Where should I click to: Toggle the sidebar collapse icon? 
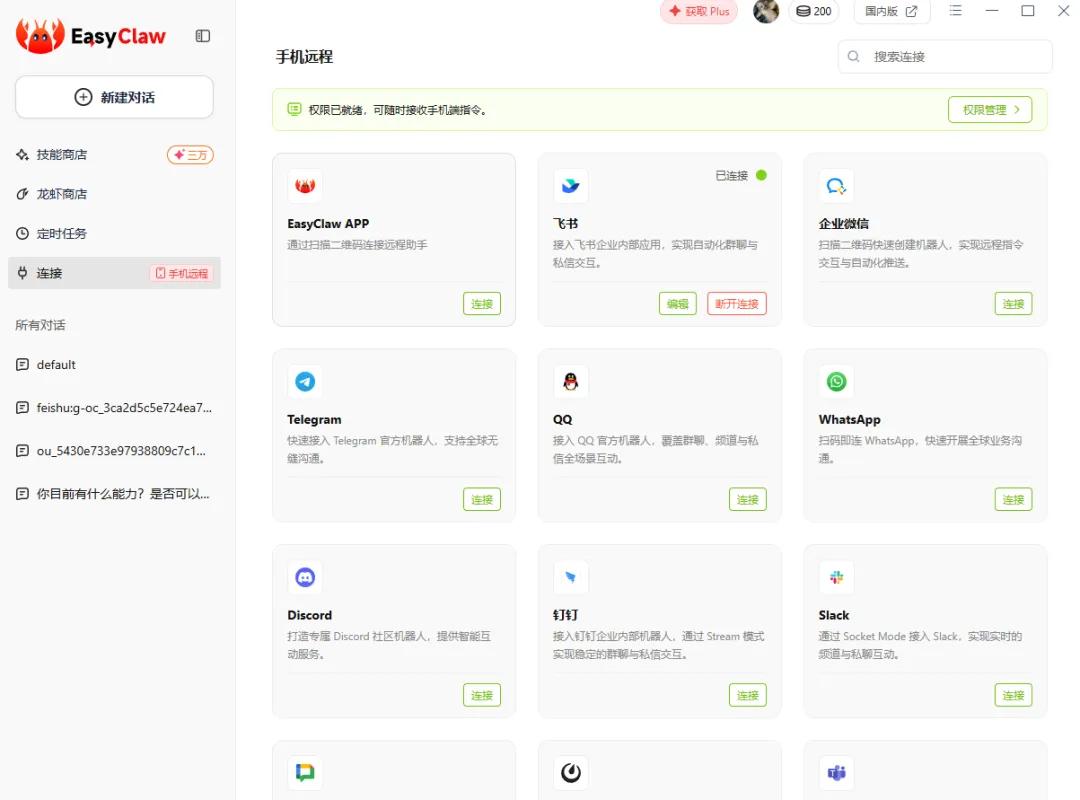(202, 36)
